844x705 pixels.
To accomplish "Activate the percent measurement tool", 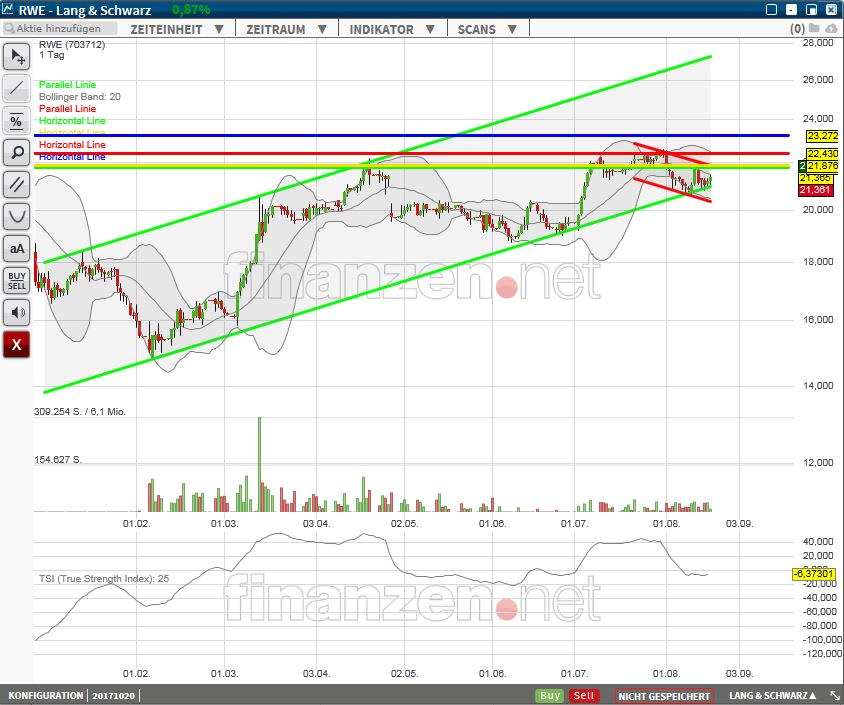I will (x=16, y=120).
